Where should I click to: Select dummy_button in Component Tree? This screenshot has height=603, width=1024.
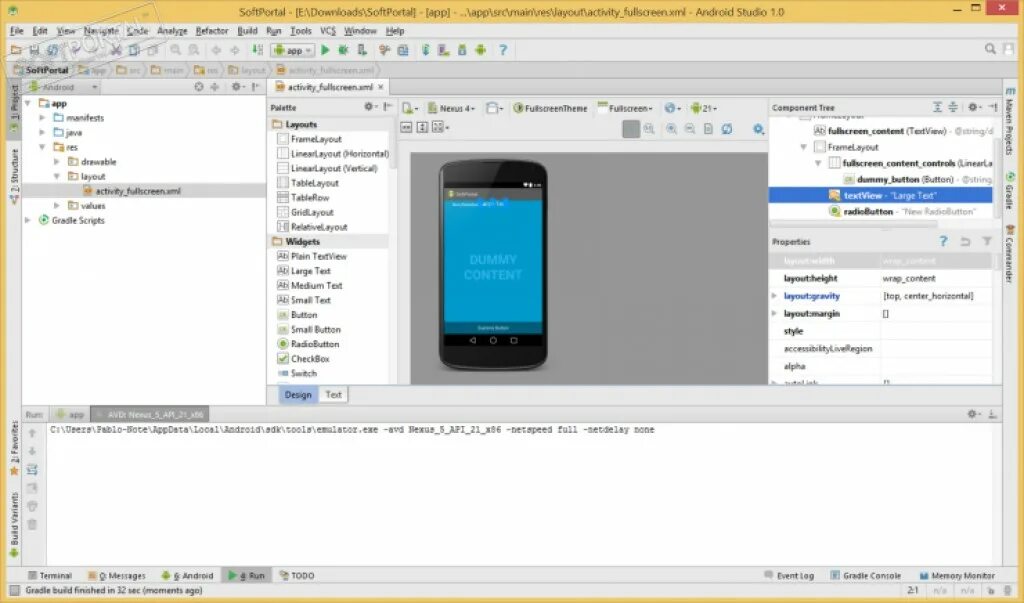[917, 179]
